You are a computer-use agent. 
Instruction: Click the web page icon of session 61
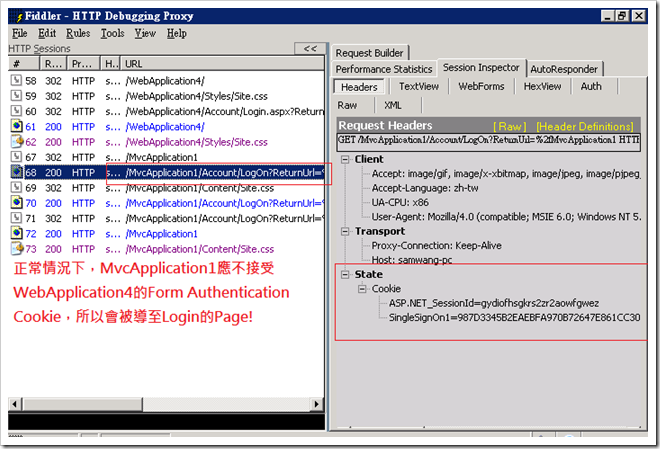(16, 126)
